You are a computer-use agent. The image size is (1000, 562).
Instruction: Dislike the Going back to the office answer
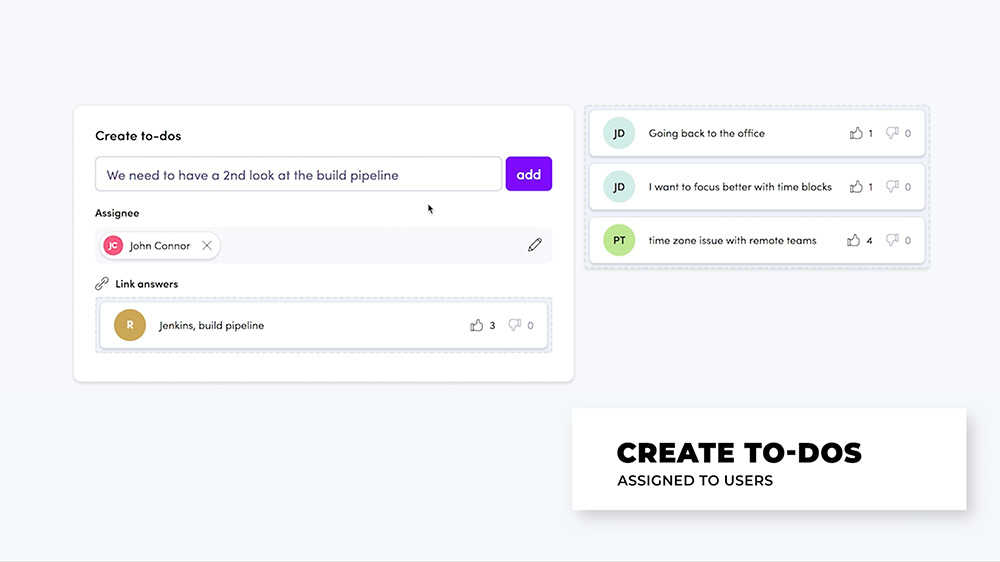pyautogui.click(x=892, y=133)
